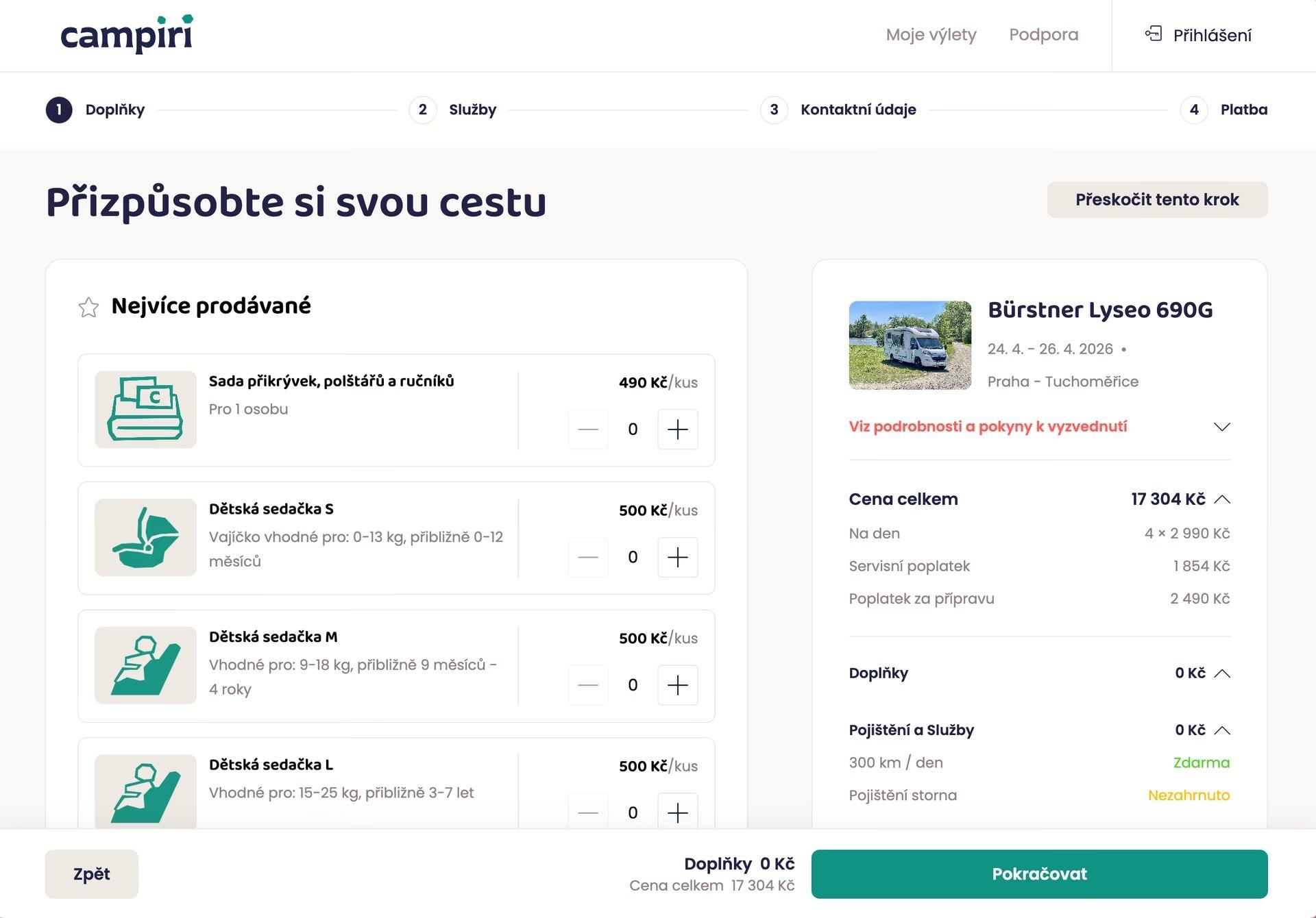Click the Bürstner Lyseo 690G camper photo

(910, 345)
